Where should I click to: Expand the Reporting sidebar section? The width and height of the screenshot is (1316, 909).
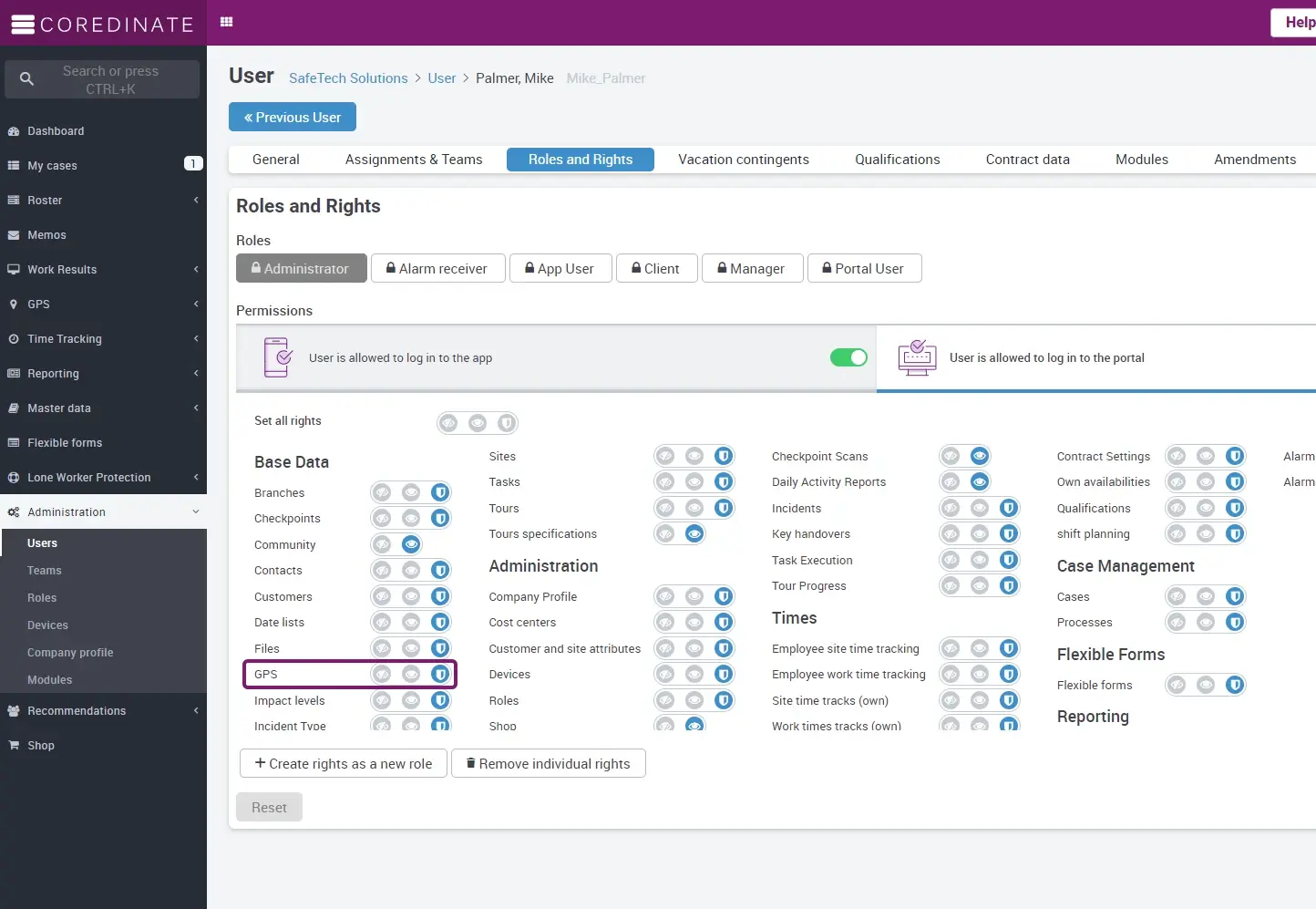(x=103, y=374)
